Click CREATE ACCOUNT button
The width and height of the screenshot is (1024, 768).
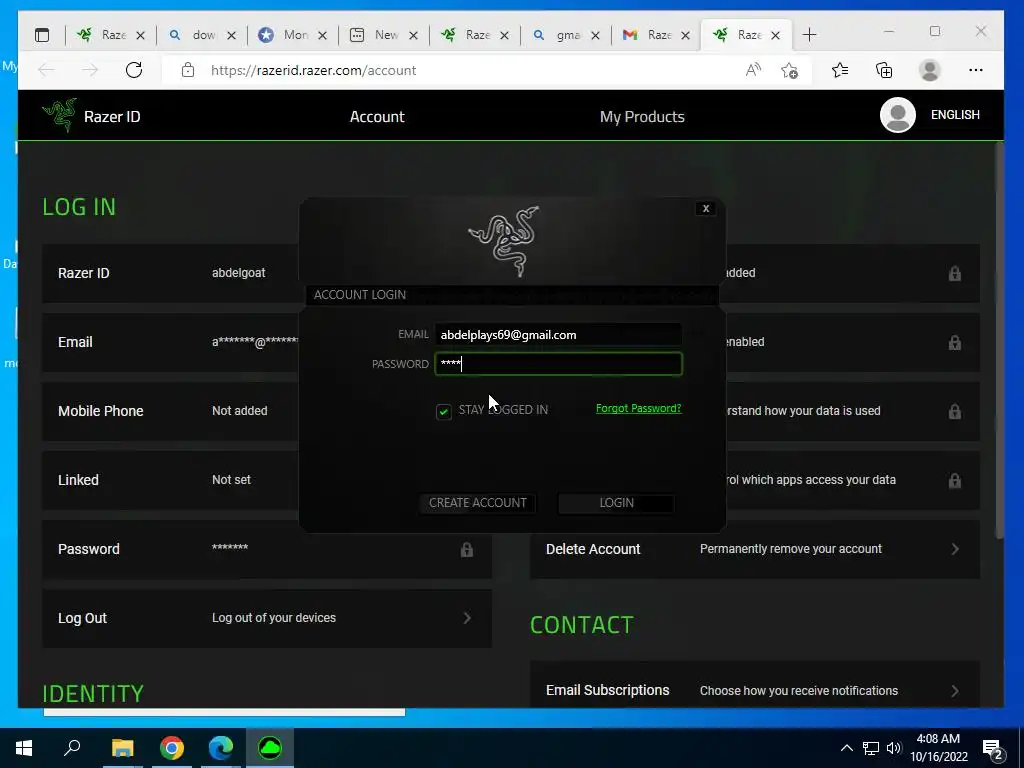point(477,503)
